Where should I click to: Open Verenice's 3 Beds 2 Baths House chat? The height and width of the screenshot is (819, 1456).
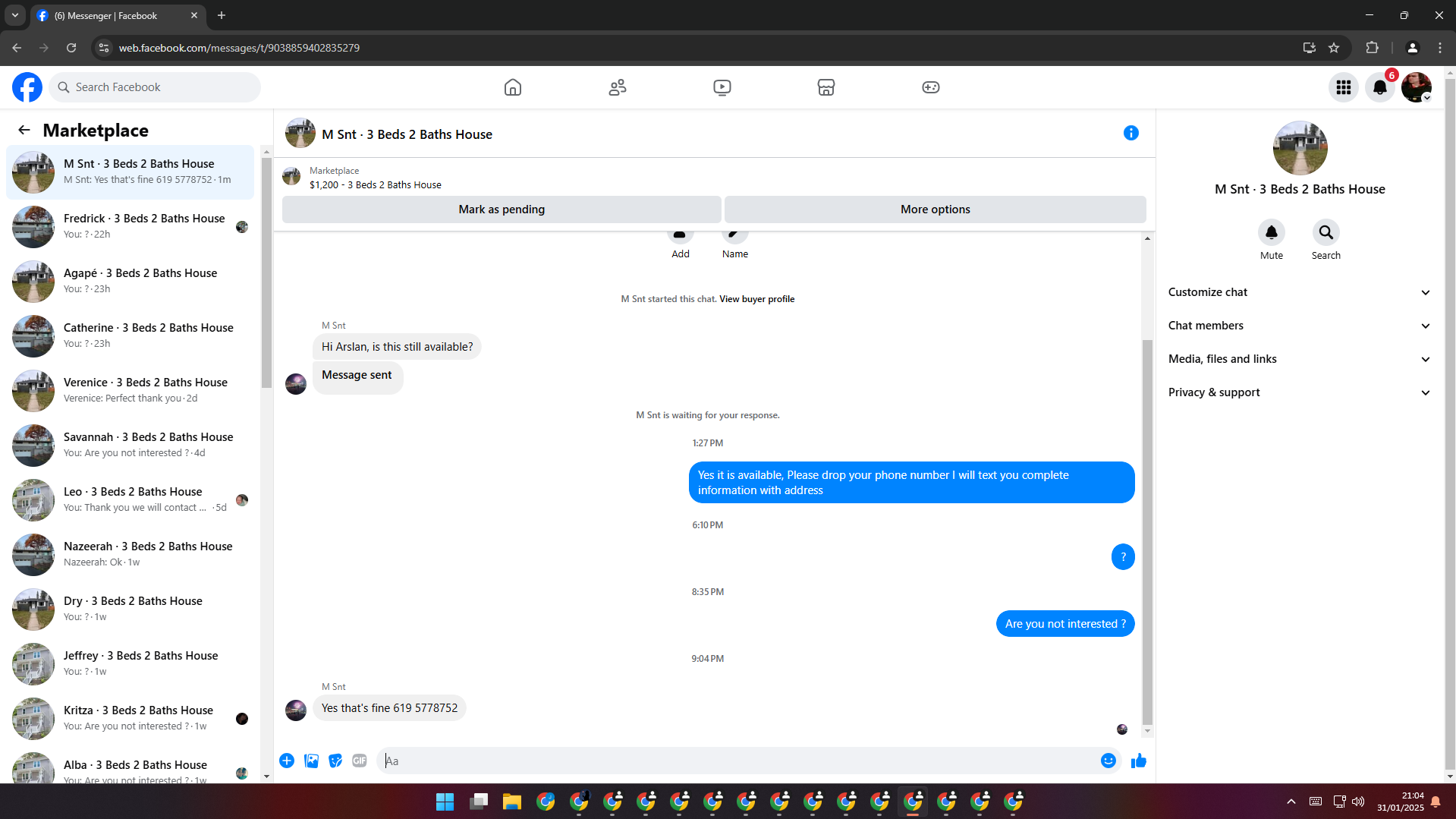(130, 391)
